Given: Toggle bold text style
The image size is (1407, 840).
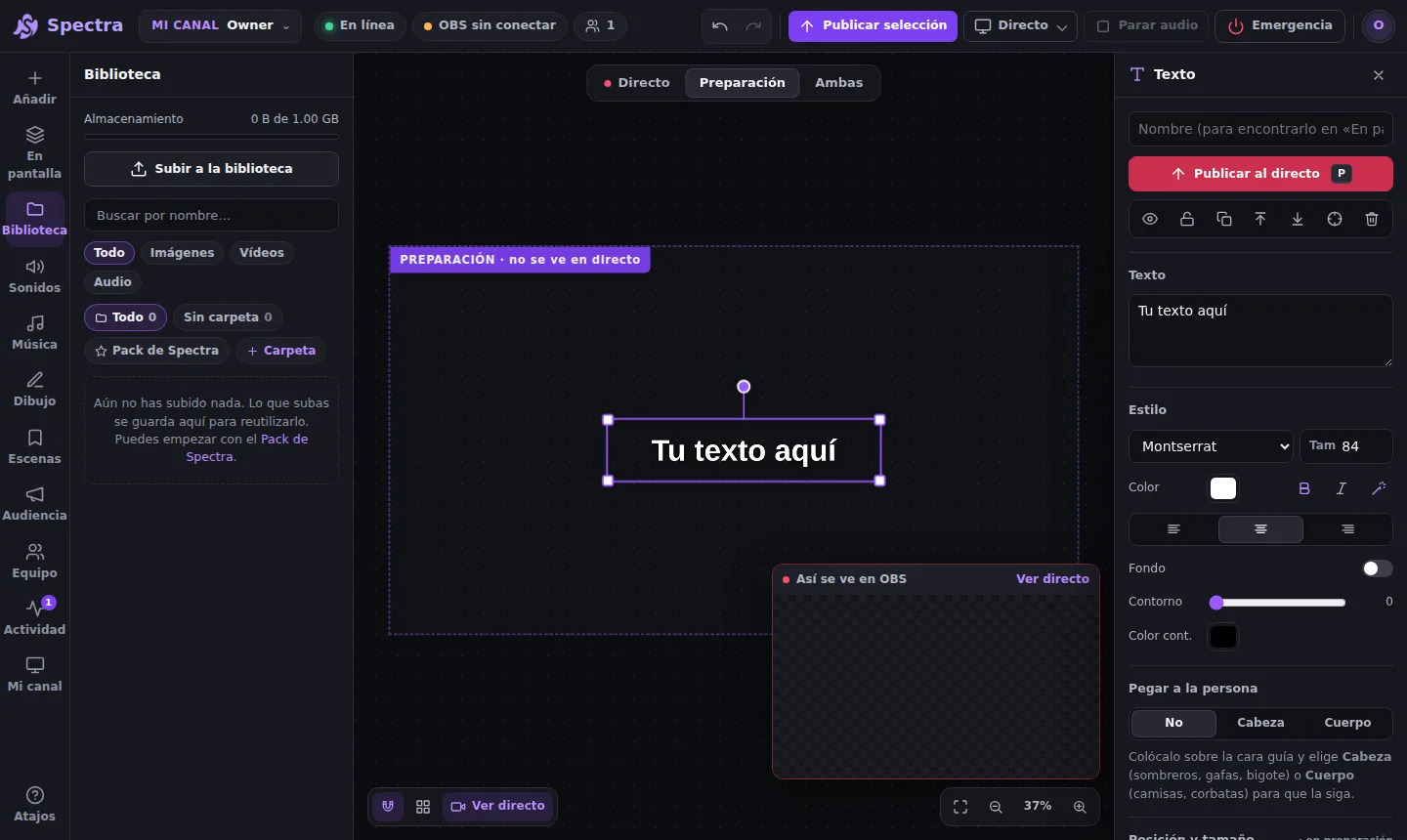Looking at the screenshot, I should 1304,488.
